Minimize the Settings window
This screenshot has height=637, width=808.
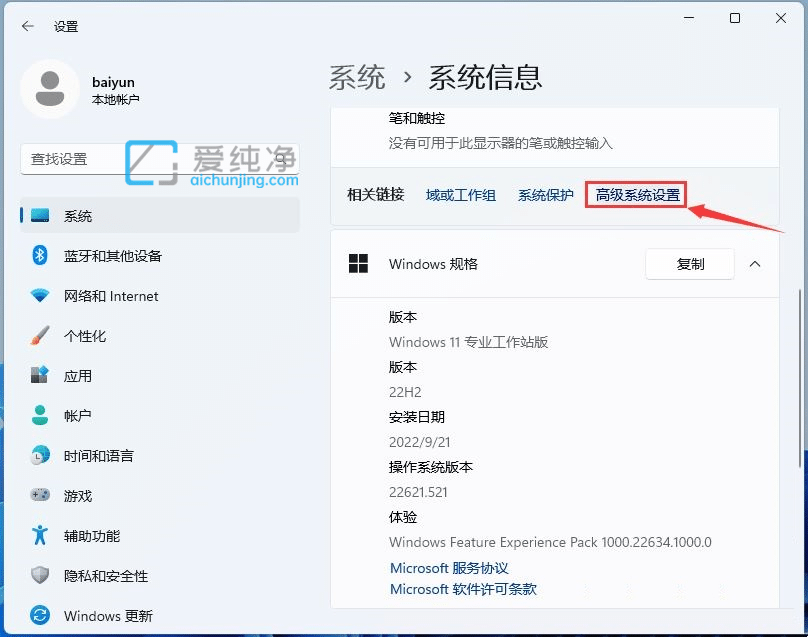click(x=689, y=18)
